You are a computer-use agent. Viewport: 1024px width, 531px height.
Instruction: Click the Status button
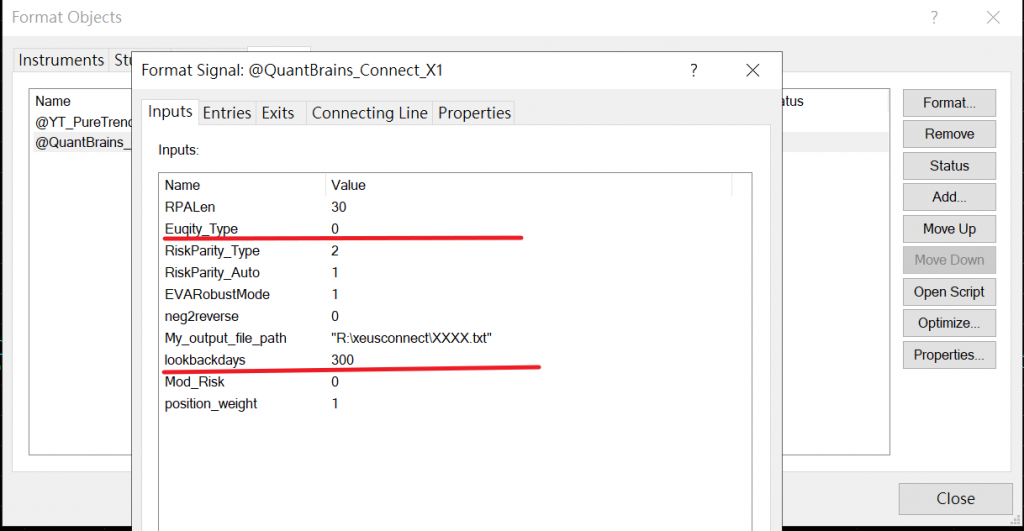point(949,166)
